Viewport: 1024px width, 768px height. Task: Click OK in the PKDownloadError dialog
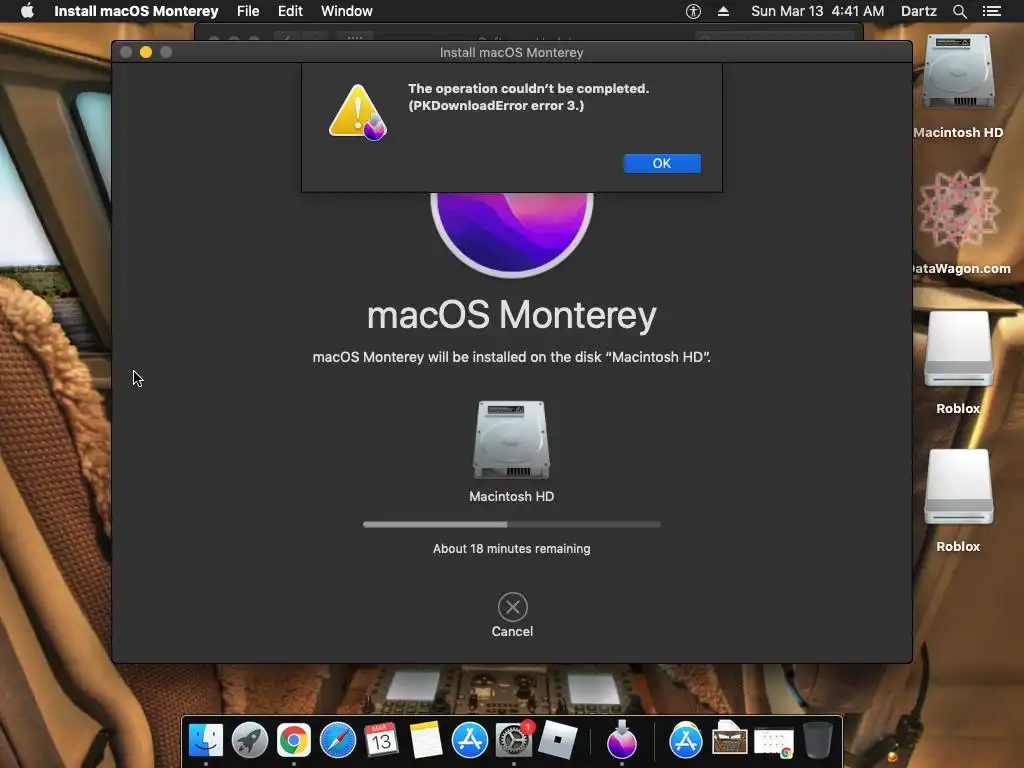pos(662,163)
